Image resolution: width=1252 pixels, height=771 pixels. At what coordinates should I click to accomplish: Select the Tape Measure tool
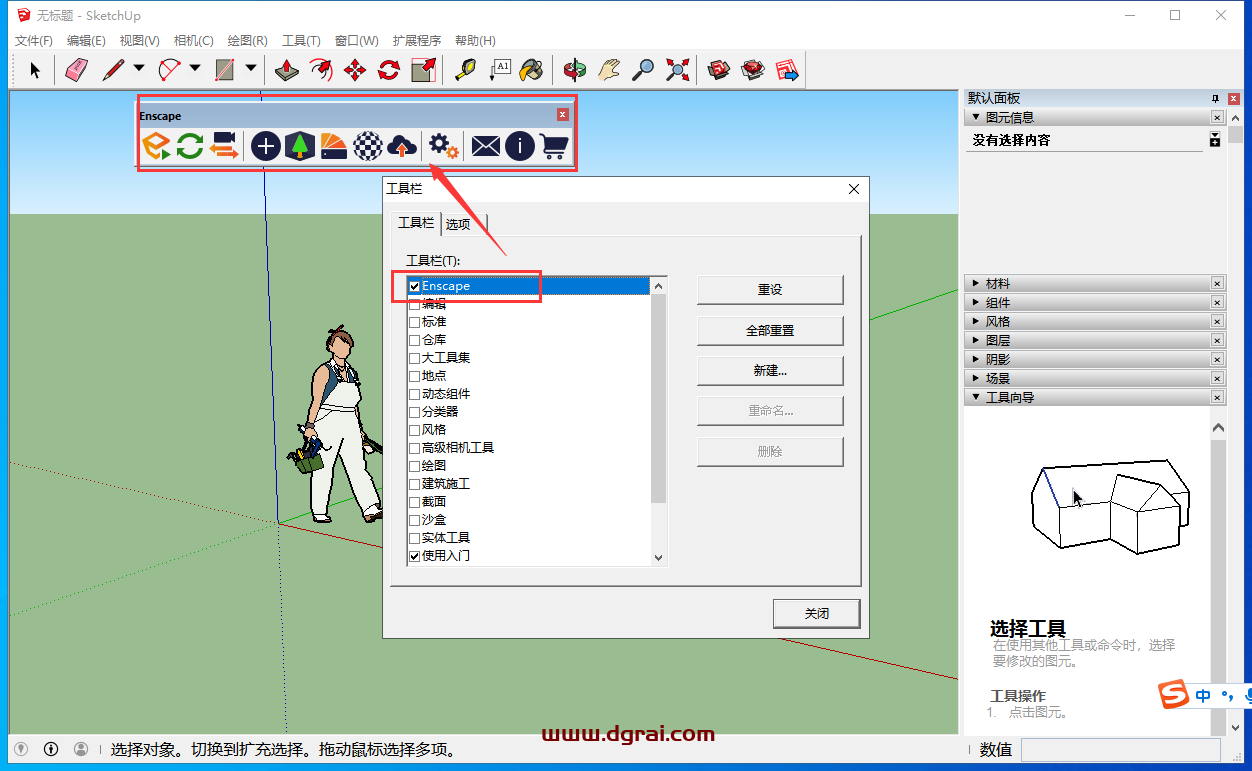tap(465, 69)
